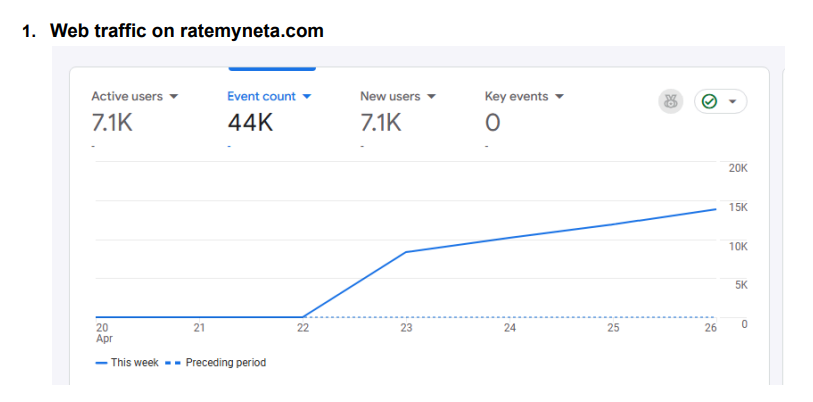Open the Active users metric dropdown arrow

coord(174,96)
